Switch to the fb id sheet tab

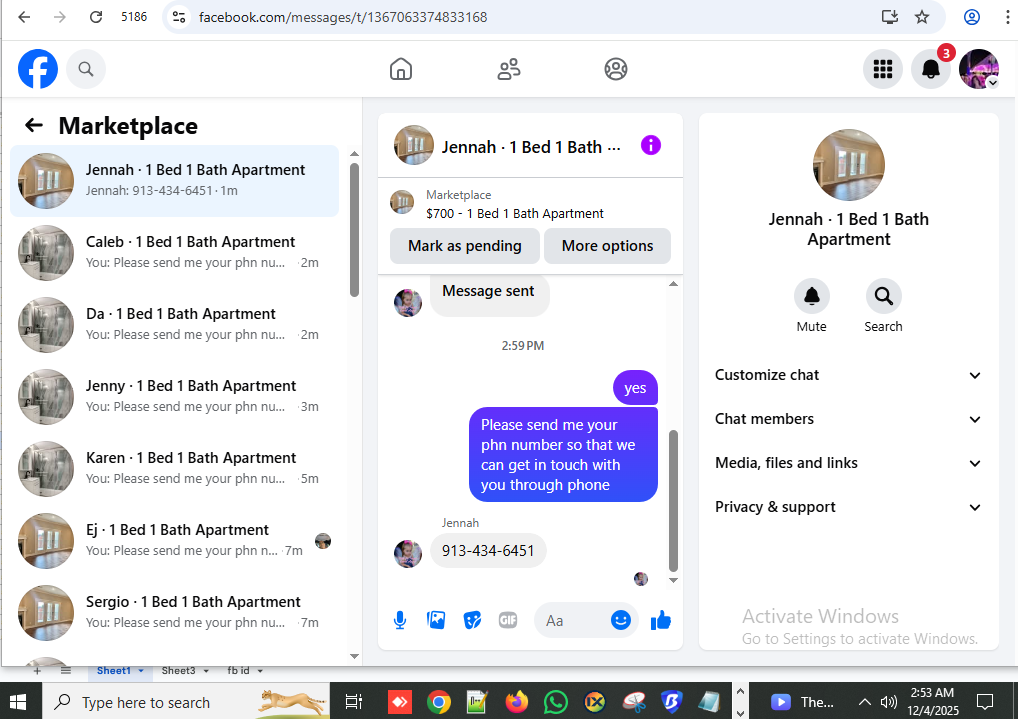pyautogui.click(x=238, y=671)
